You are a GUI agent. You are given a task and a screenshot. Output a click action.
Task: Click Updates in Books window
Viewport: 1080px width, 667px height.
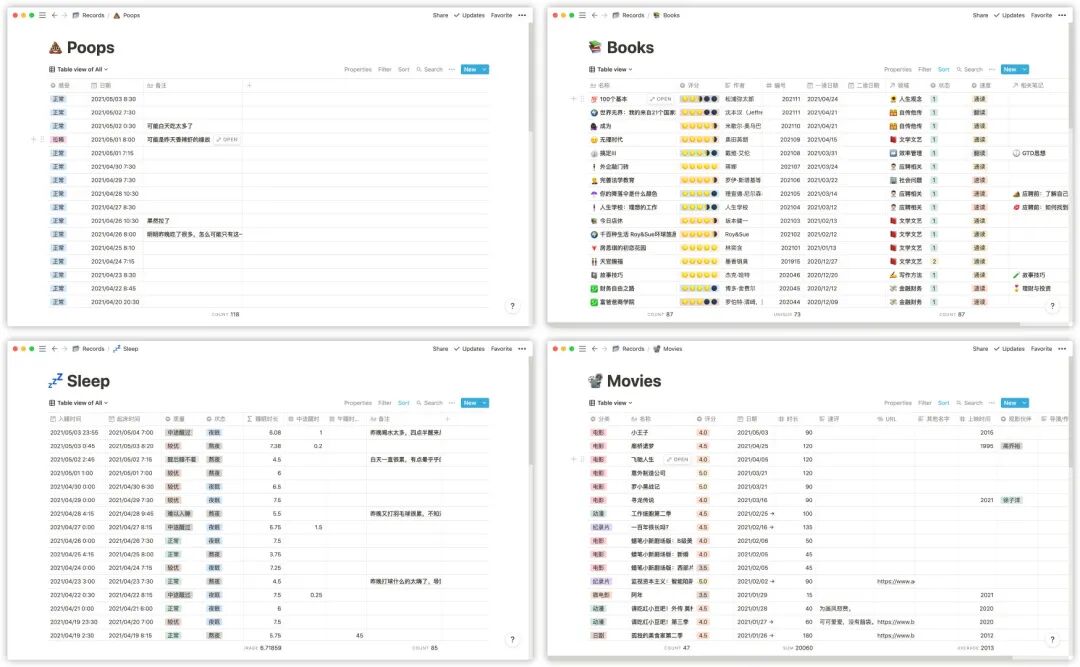[1009, 15]
